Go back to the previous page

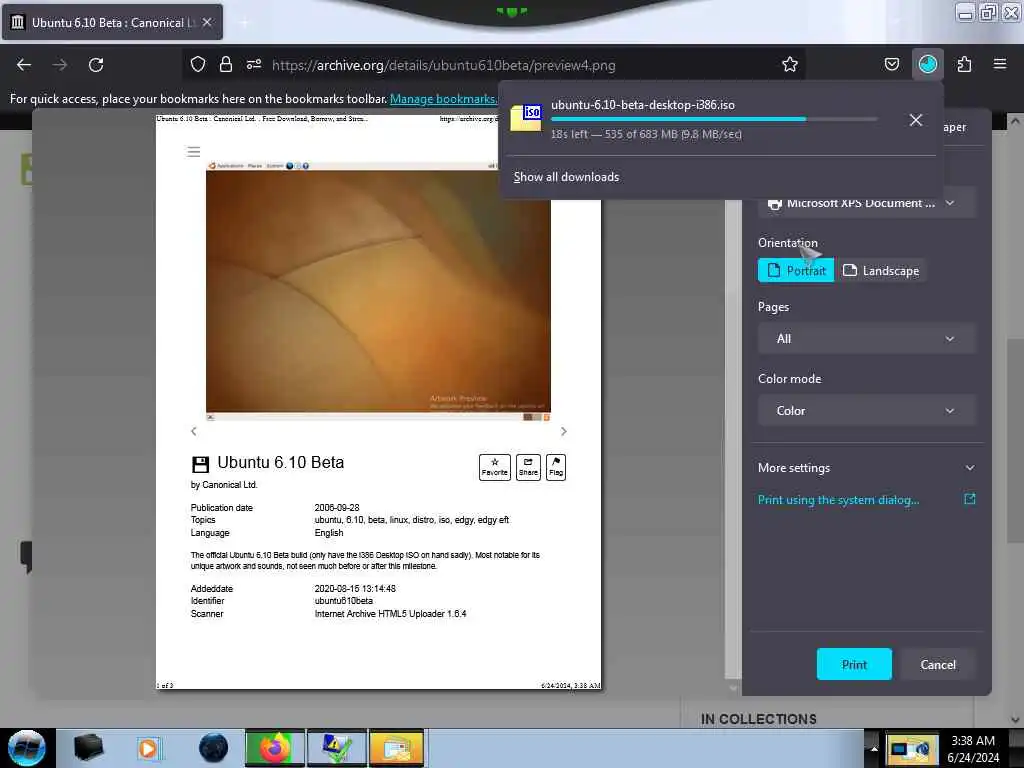pos(24,65)
